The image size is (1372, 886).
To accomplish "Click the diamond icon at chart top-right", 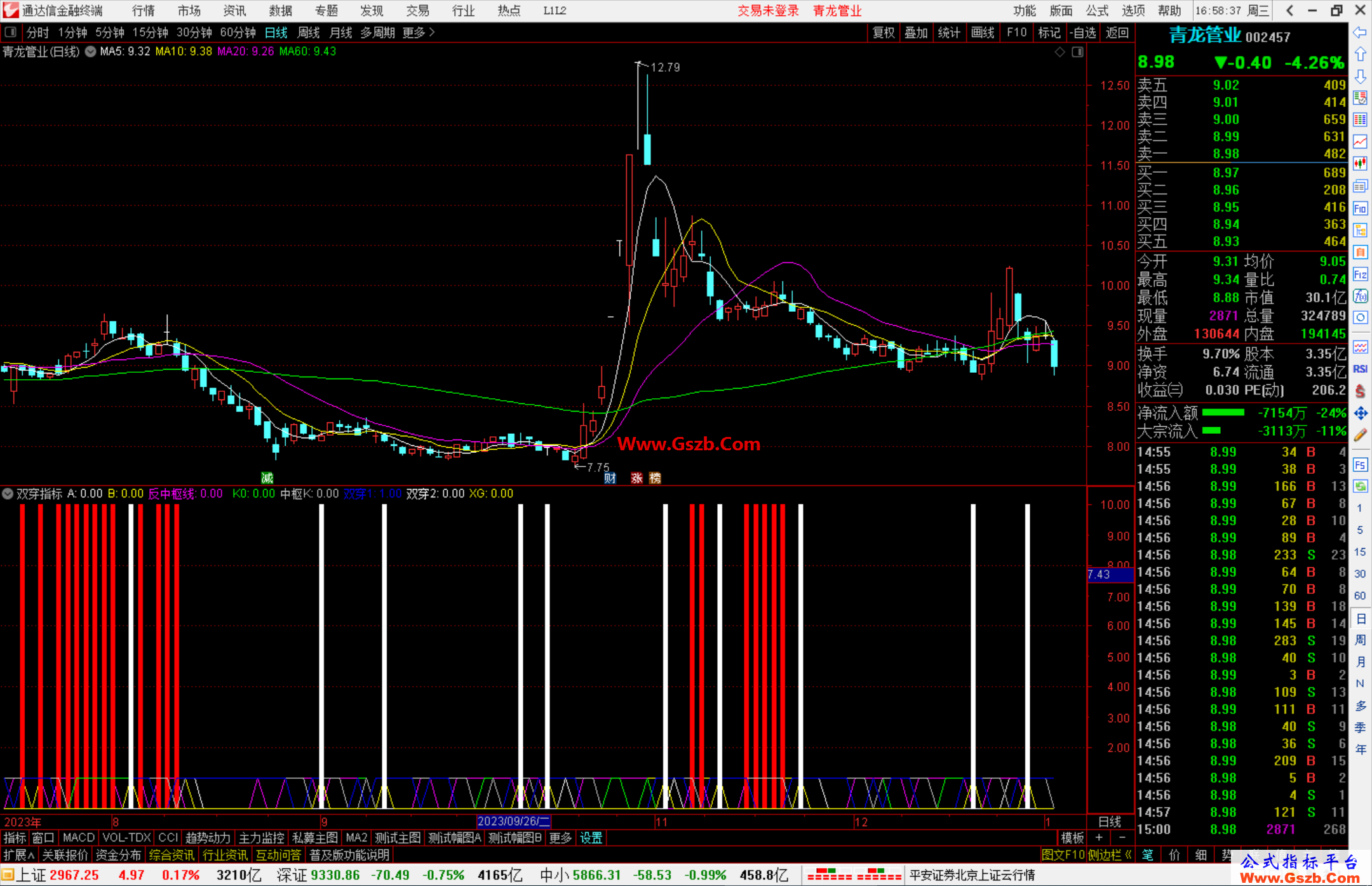I will [1060, 51].
